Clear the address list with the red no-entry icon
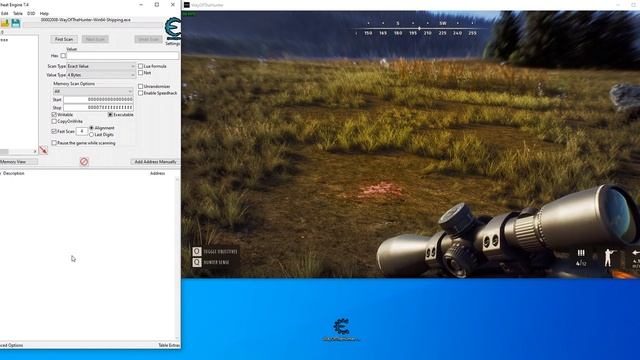Viewport: 640px width, 360px height. point(84,162)
